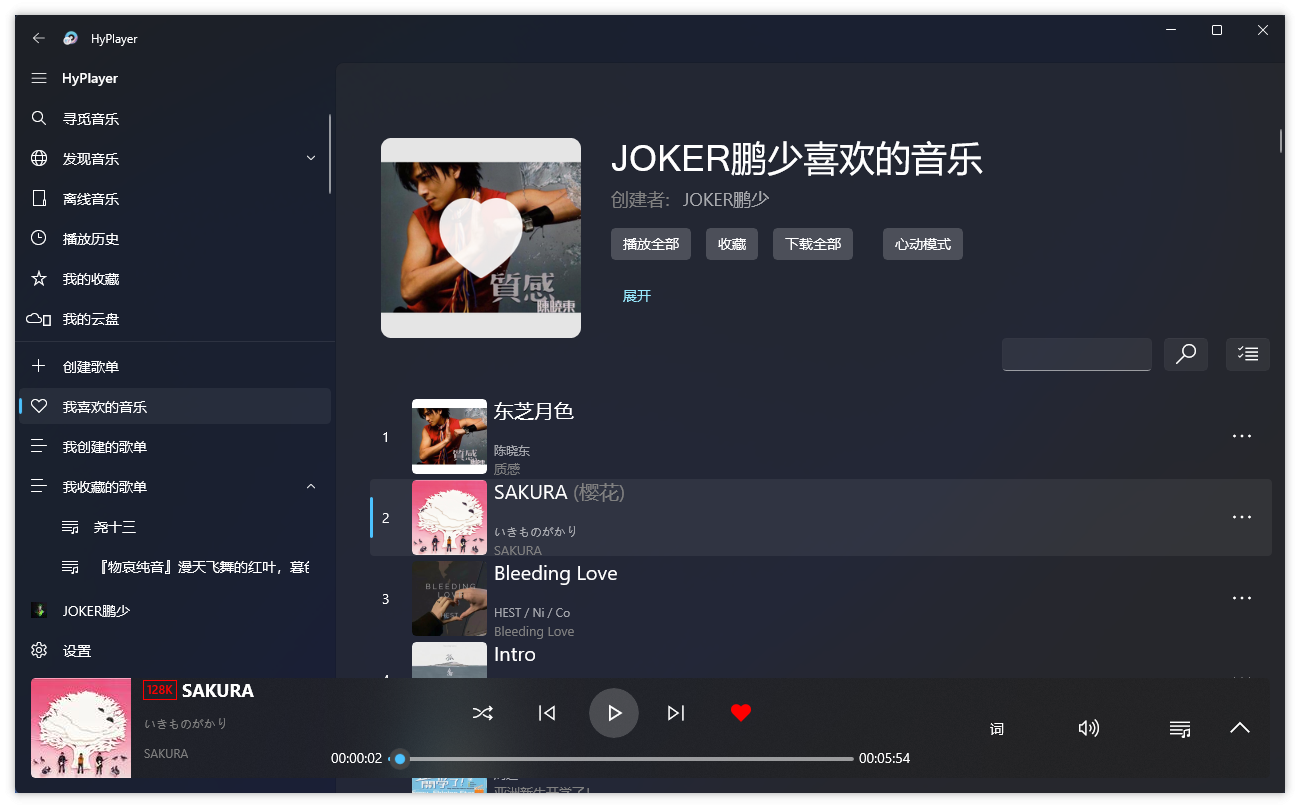Toggle lyrics with 词 button
The width and height of the screenshot is (1300, 808).
coord(997,729)
